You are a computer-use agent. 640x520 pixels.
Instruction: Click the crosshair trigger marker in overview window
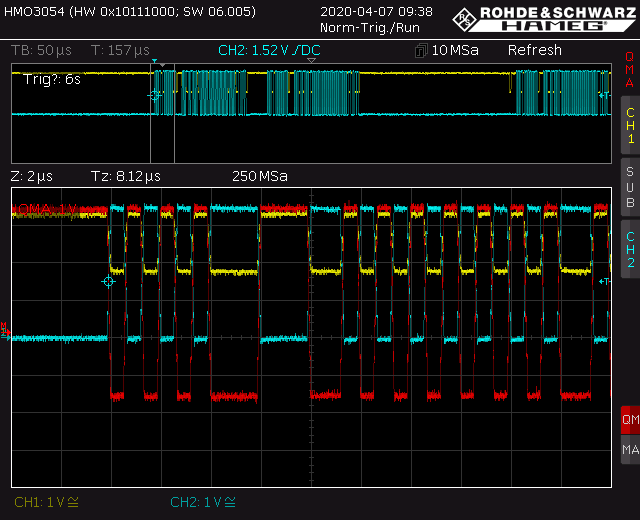coord(155,95)
